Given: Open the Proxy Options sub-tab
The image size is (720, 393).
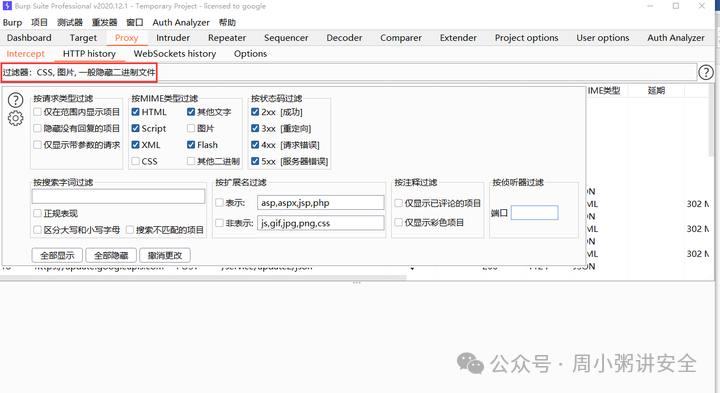Looking at the screenshot, I should 250,54.
